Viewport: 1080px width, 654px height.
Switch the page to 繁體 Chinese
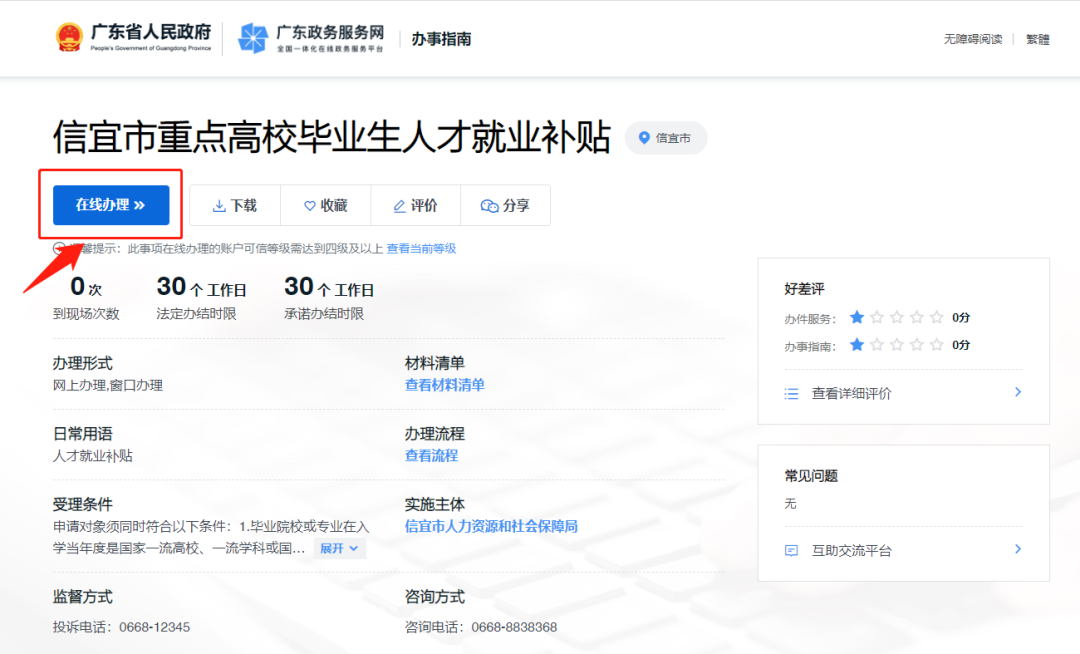[1037, 39]
